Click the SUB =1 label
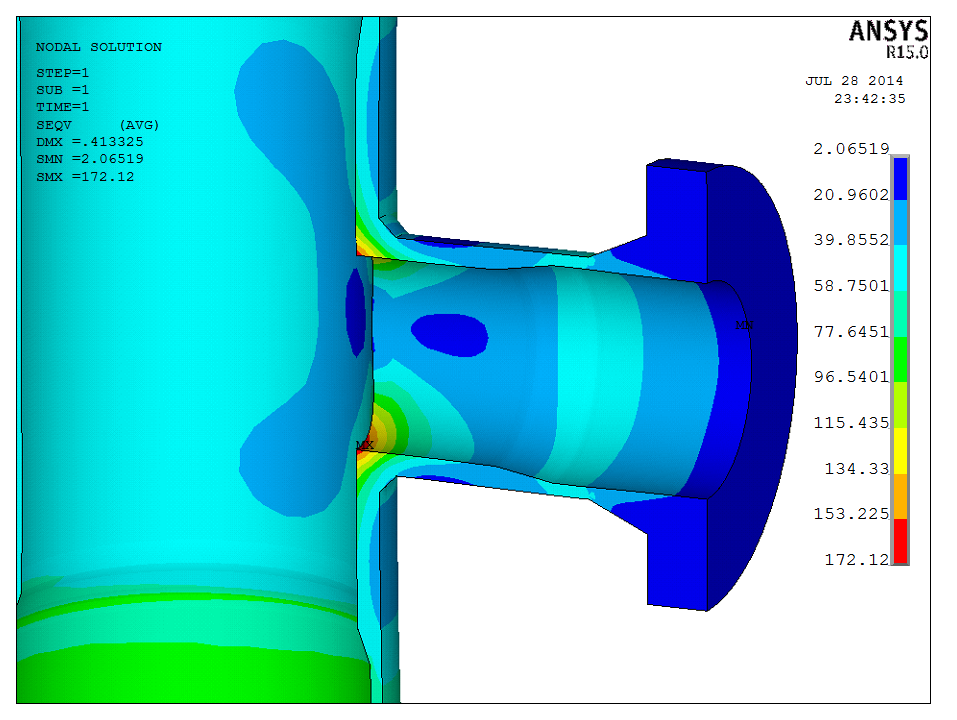957x720 pixels. (x=62, y=90)
